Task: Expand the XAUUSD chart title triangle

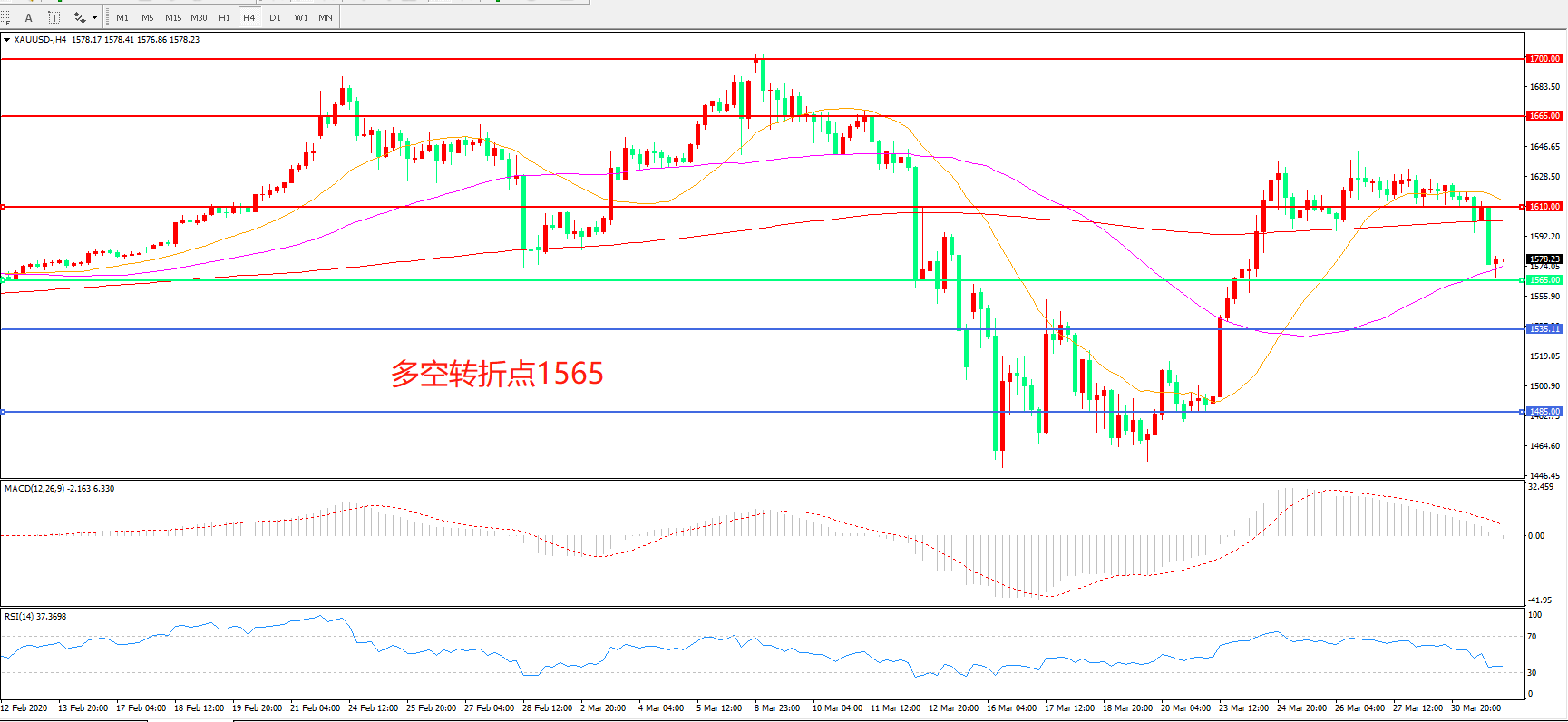Action: [x=7, y=40]
